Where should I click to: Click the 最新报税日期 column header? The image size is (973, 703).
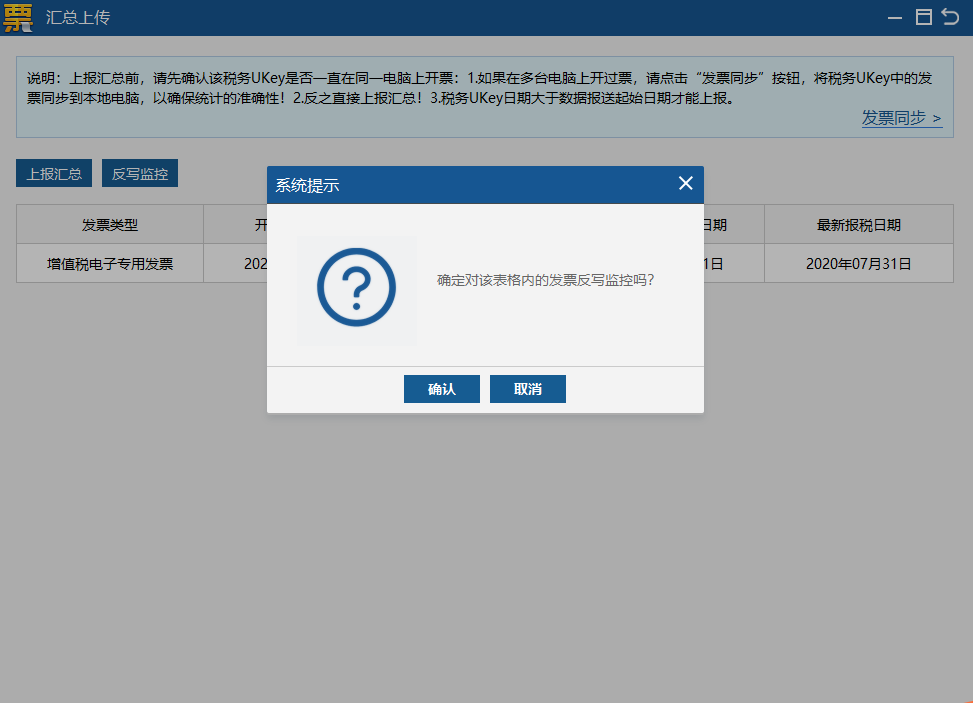(858, 225)
